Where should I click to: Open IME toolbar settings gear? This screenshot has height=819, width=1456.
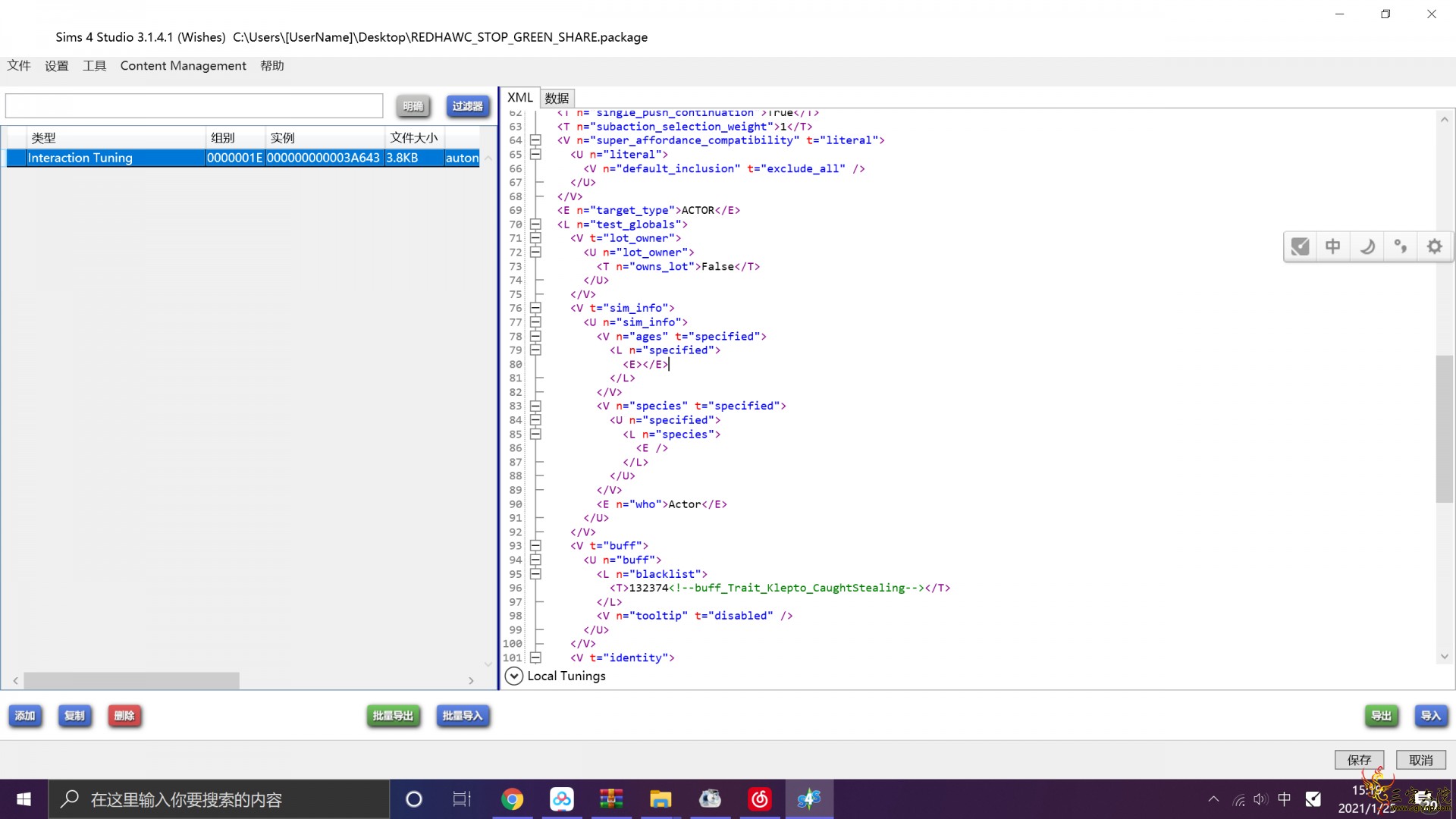pyautogui.click(x=1435, y=246)
